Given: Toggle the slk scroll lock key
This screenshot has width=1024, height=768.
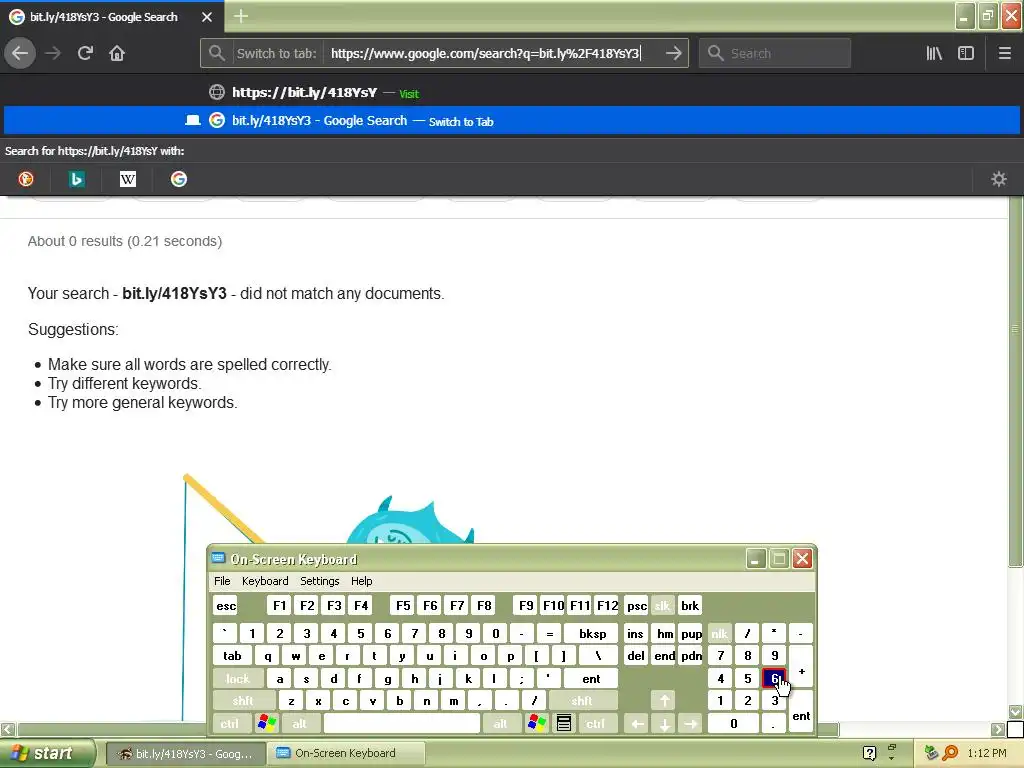Looking at the screenshot, I should pyautogui.click(x=662, y=605).
